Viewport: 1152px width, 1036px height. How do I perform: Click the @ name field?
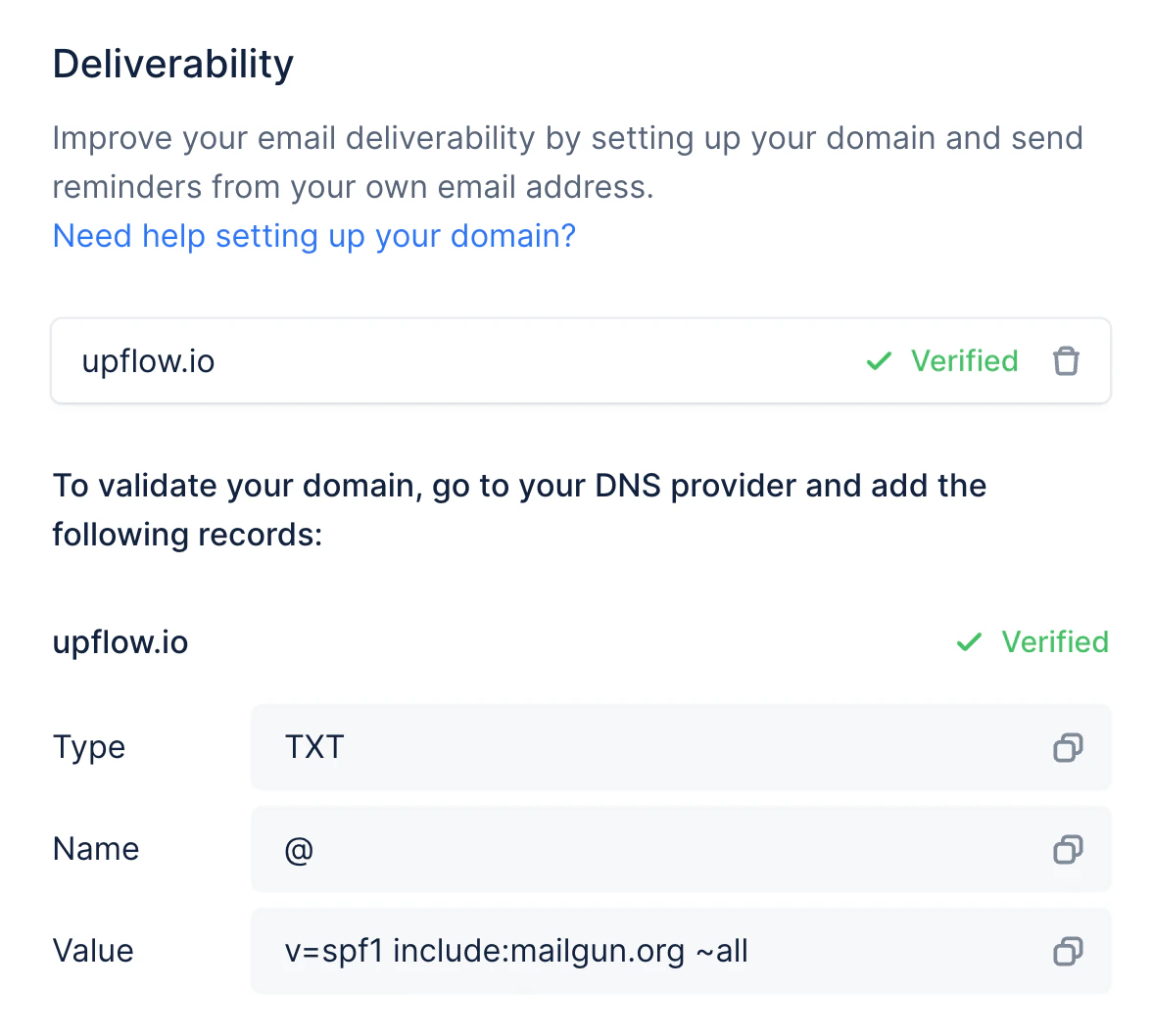(x=680, y=850)
